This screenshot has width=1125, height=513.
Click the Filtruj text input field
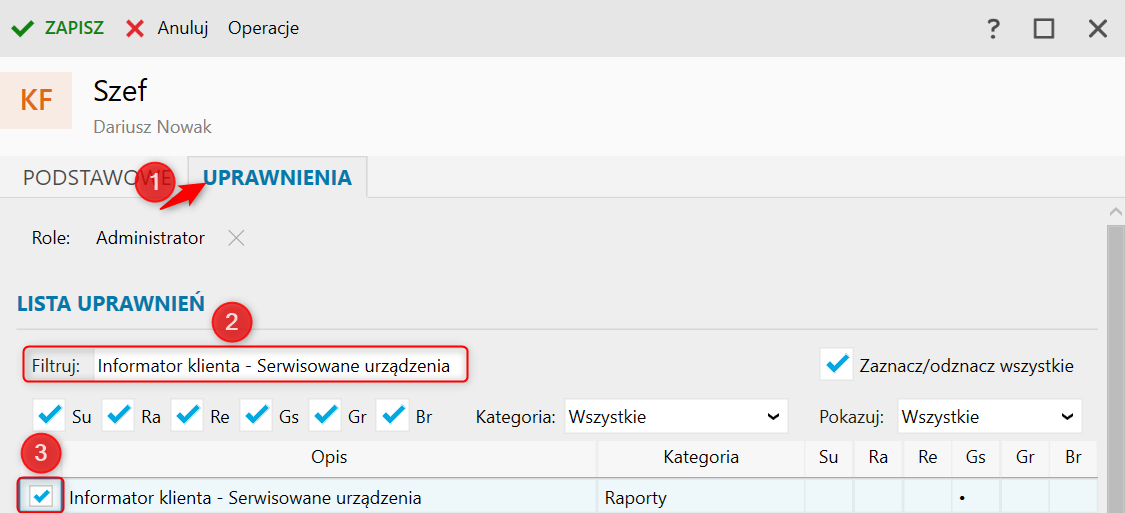(280, 366)
